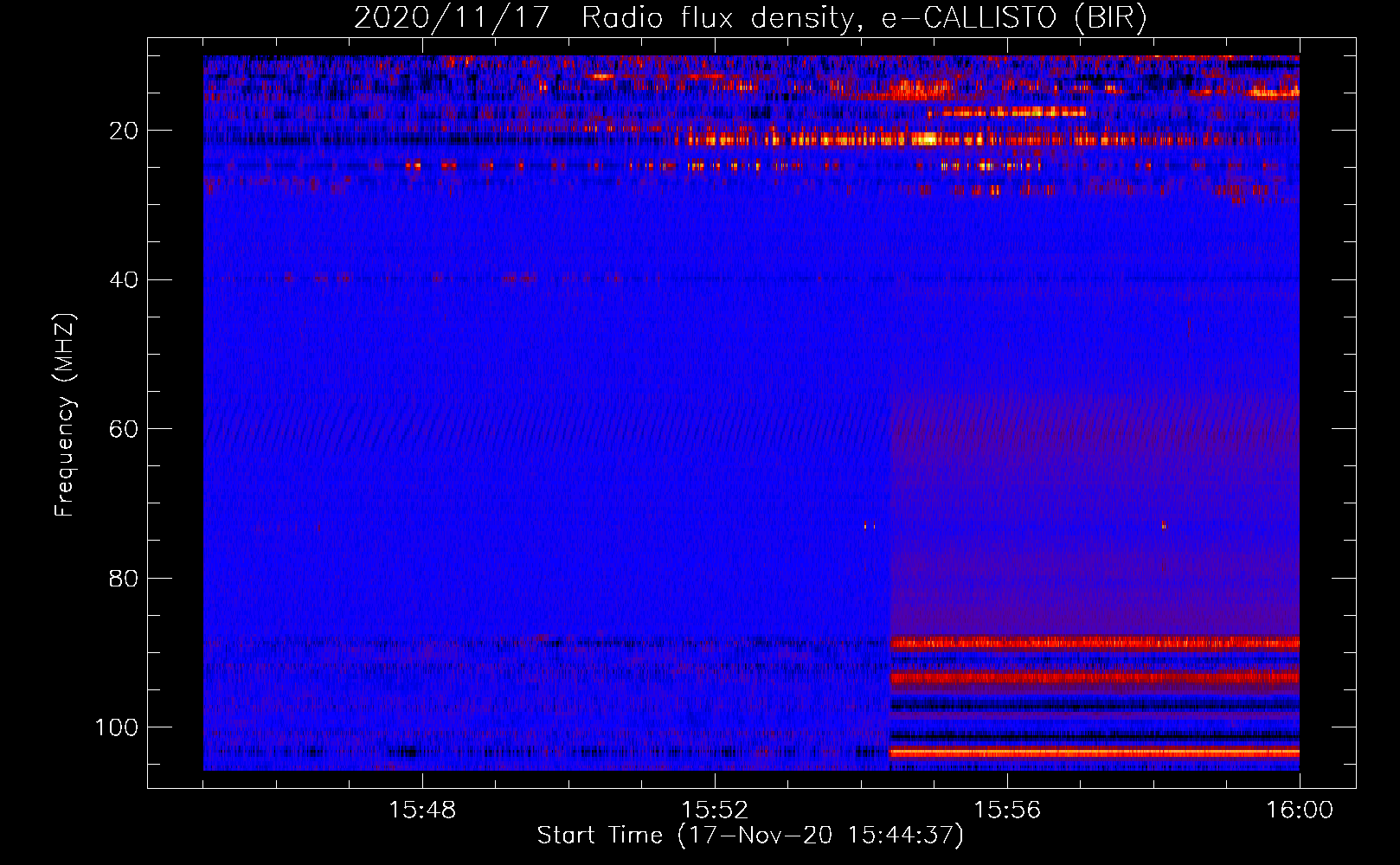Image resolution: width=1400 pixels, height=865 pixels.
Task: Click the 'Start Time (17-Nov-20 15:44:37)' label
Action: pos(750,836)
